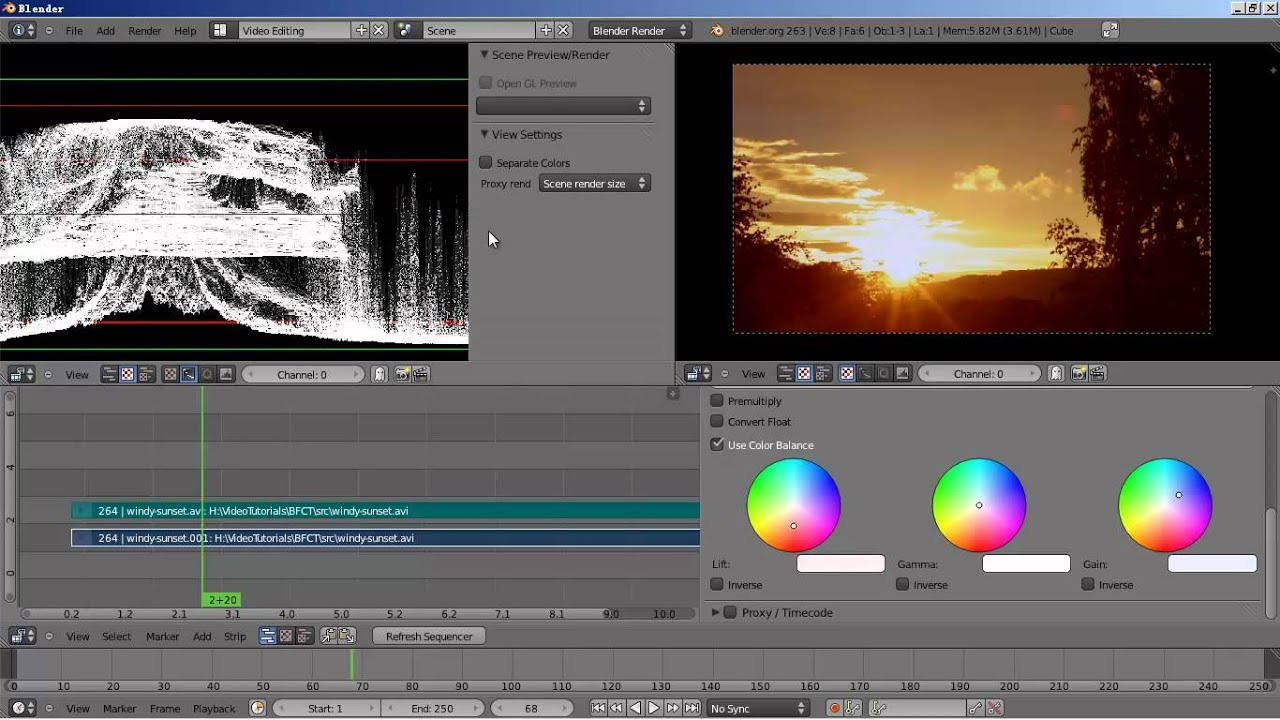Click the Blender logo icon before blender.org
Image resolution: width=1280 pixels, height=720 pixels.
(x=717, y=30)
